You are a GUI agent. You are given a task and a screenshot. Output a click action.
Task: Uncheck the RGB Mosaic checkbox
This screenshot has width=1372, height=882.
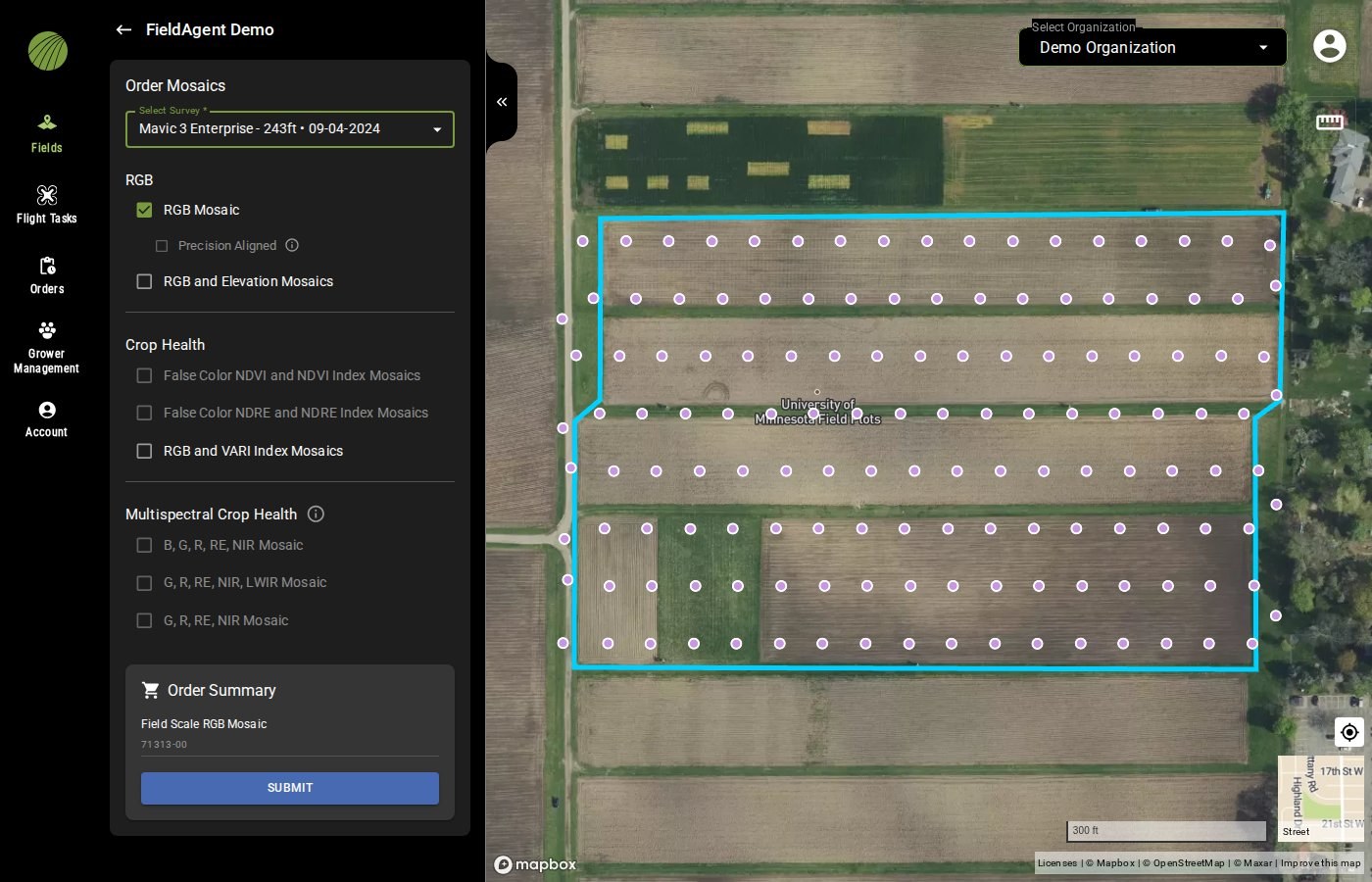[x=144, y=210]
